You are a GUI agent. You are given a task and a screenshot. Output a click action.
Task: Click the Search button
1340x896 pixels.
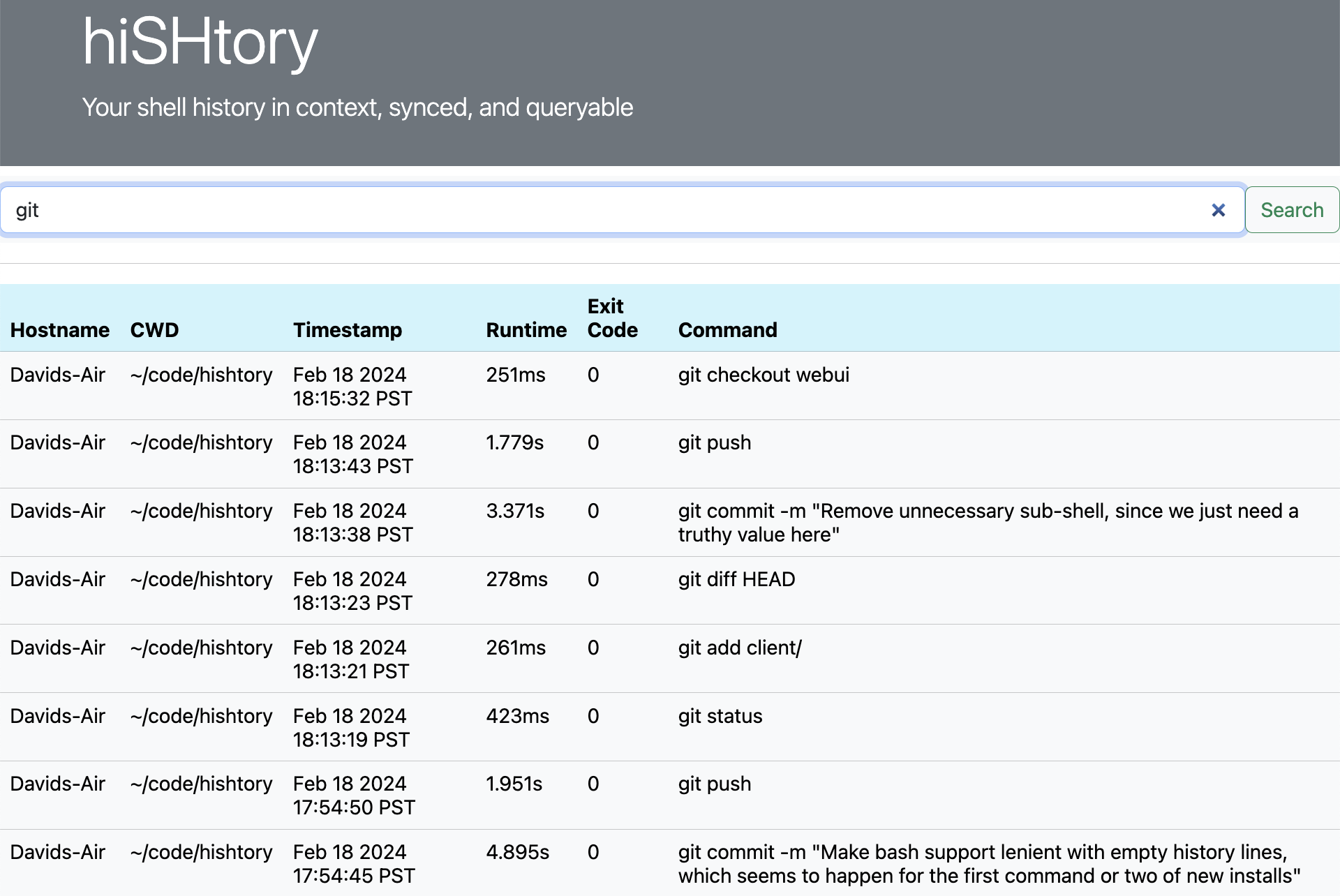(1291, 210)
